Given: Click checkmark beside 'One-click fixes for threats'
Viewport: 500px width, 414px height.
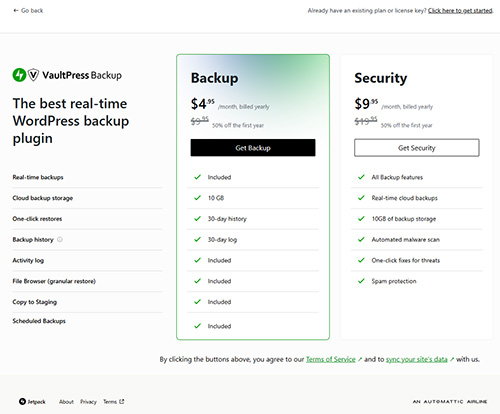Looking at the screenshot, I should 361,260.
